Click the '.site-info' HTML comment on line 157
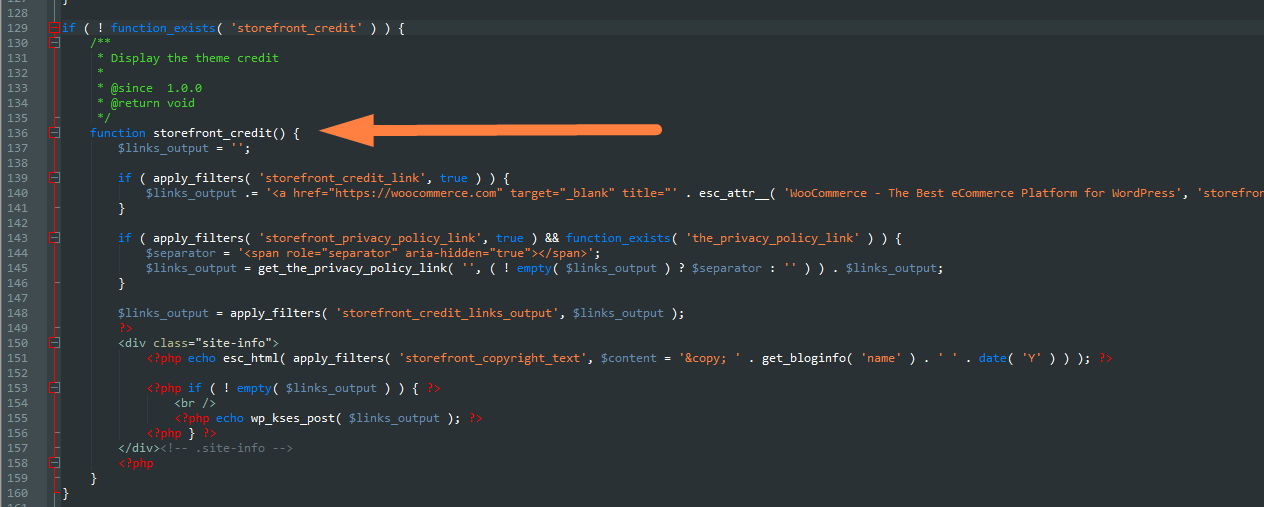The image size is (1264, 507). (x=225, y=448)
